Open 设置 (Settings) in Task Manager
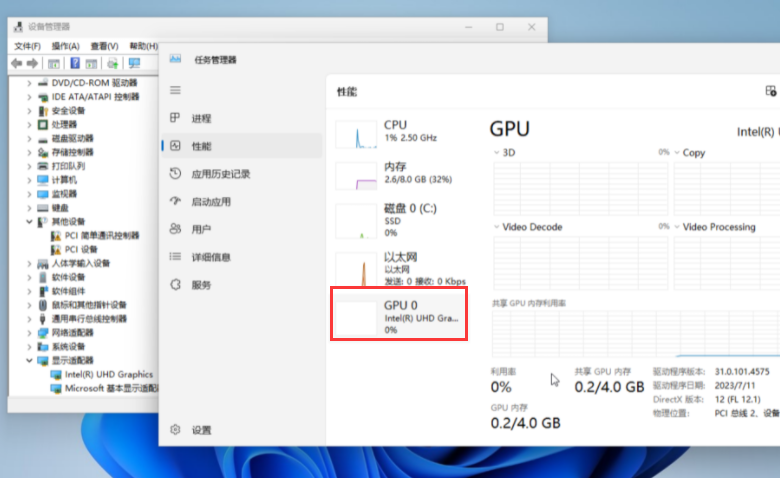The height and width of the screenshot is (478, 780). (242, 430)
